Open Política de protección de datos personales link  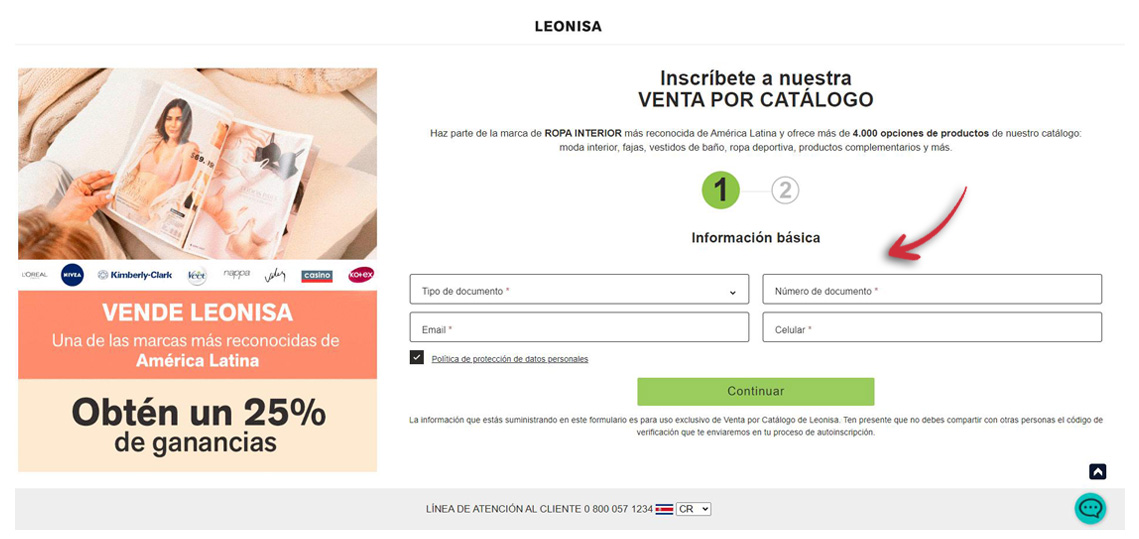pos(510,359)
